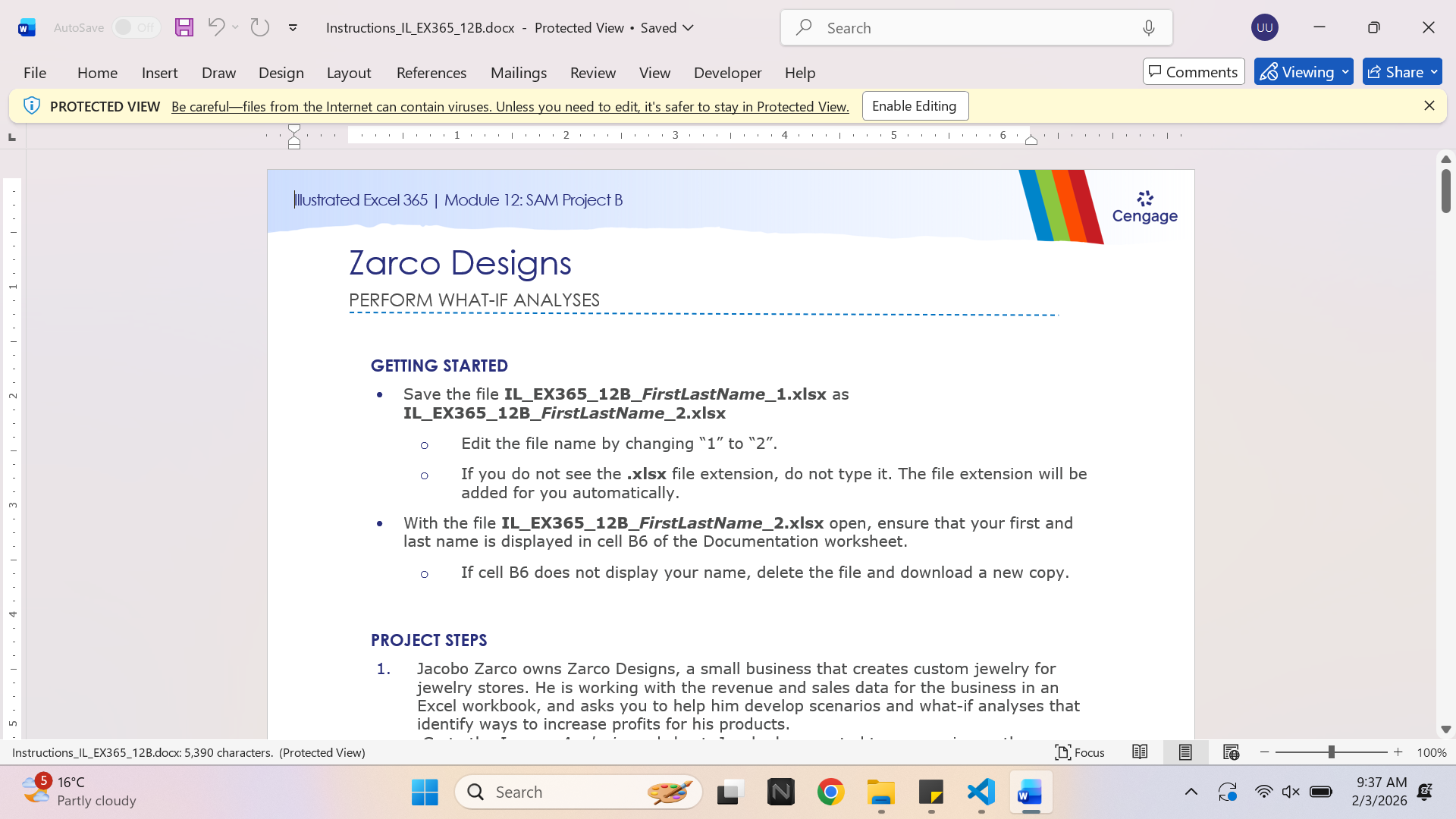This screenshot has width=1456, height=819.
Task: Select Print Layout view icon
Action: pos(1185,752)
